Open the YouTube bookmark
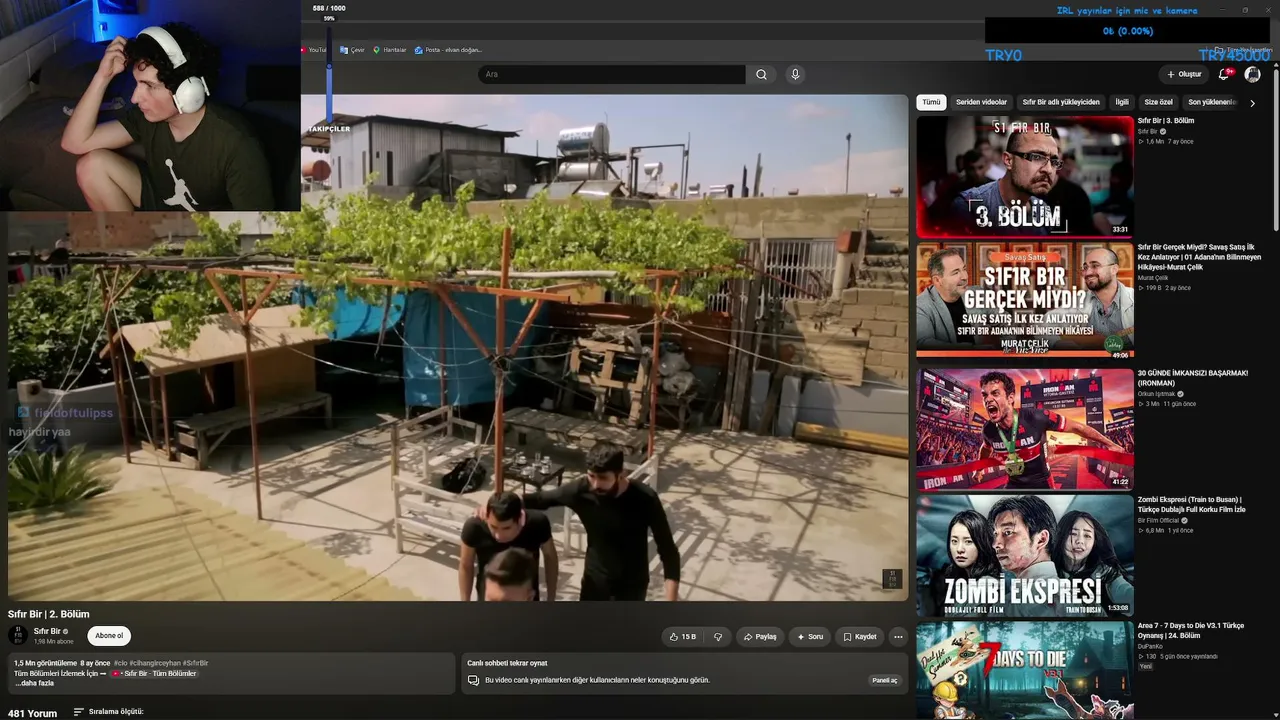Image resolution: width=1280 pixels, height=720 pixels. (314, 50)
